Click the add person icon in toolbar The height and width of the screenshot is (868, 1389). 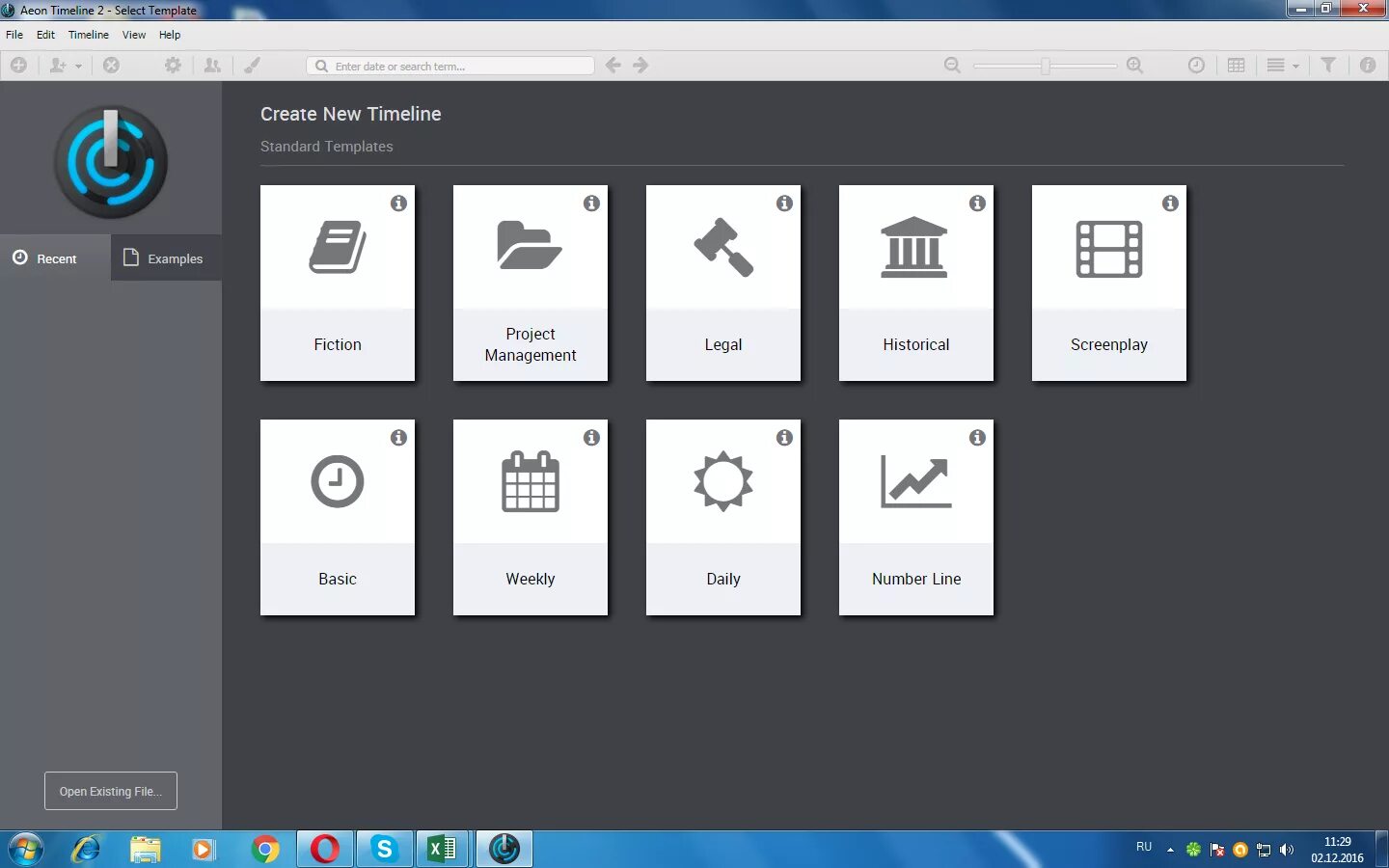point(58,66)
